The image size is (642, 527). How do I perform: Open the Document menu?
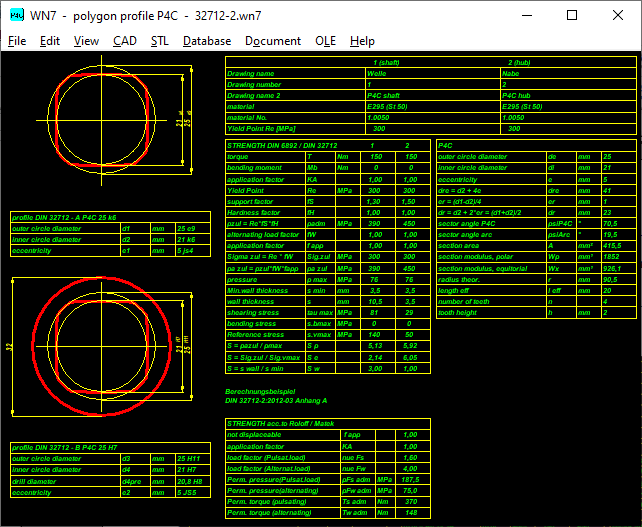(273, 41)
